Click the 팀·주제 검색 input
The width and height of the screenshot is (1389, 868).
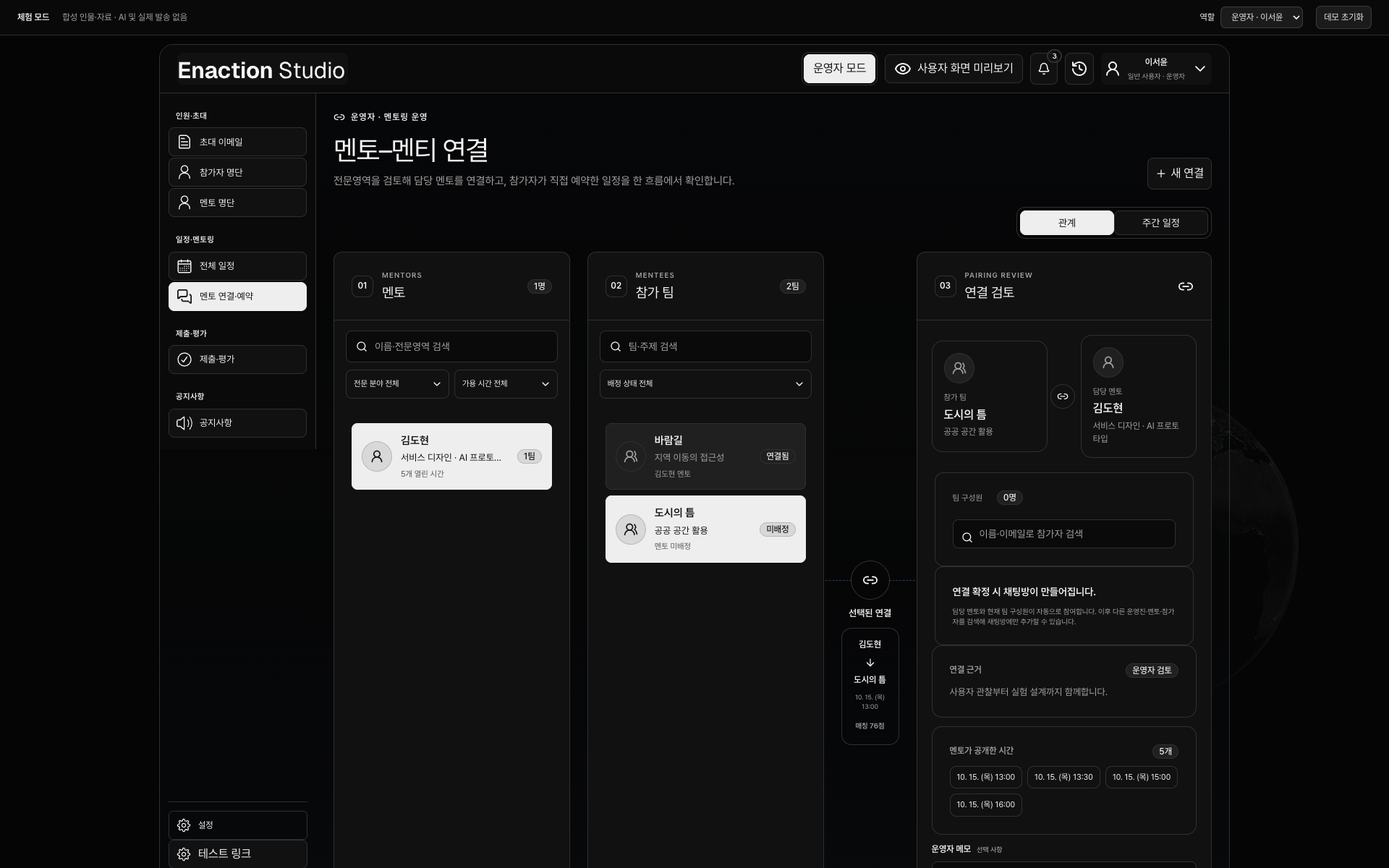(705, 346)
